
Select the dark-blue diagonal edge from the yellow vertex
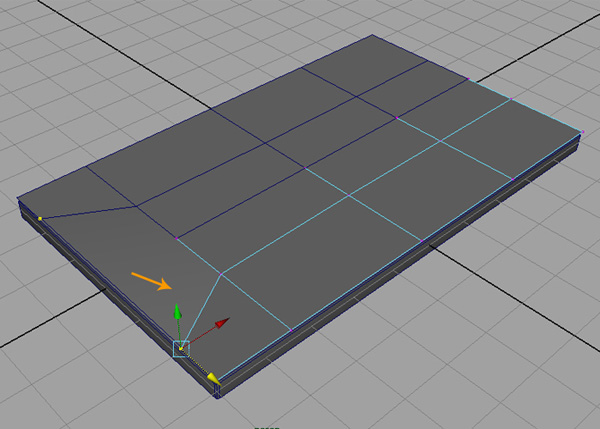(x=87, y=212)
